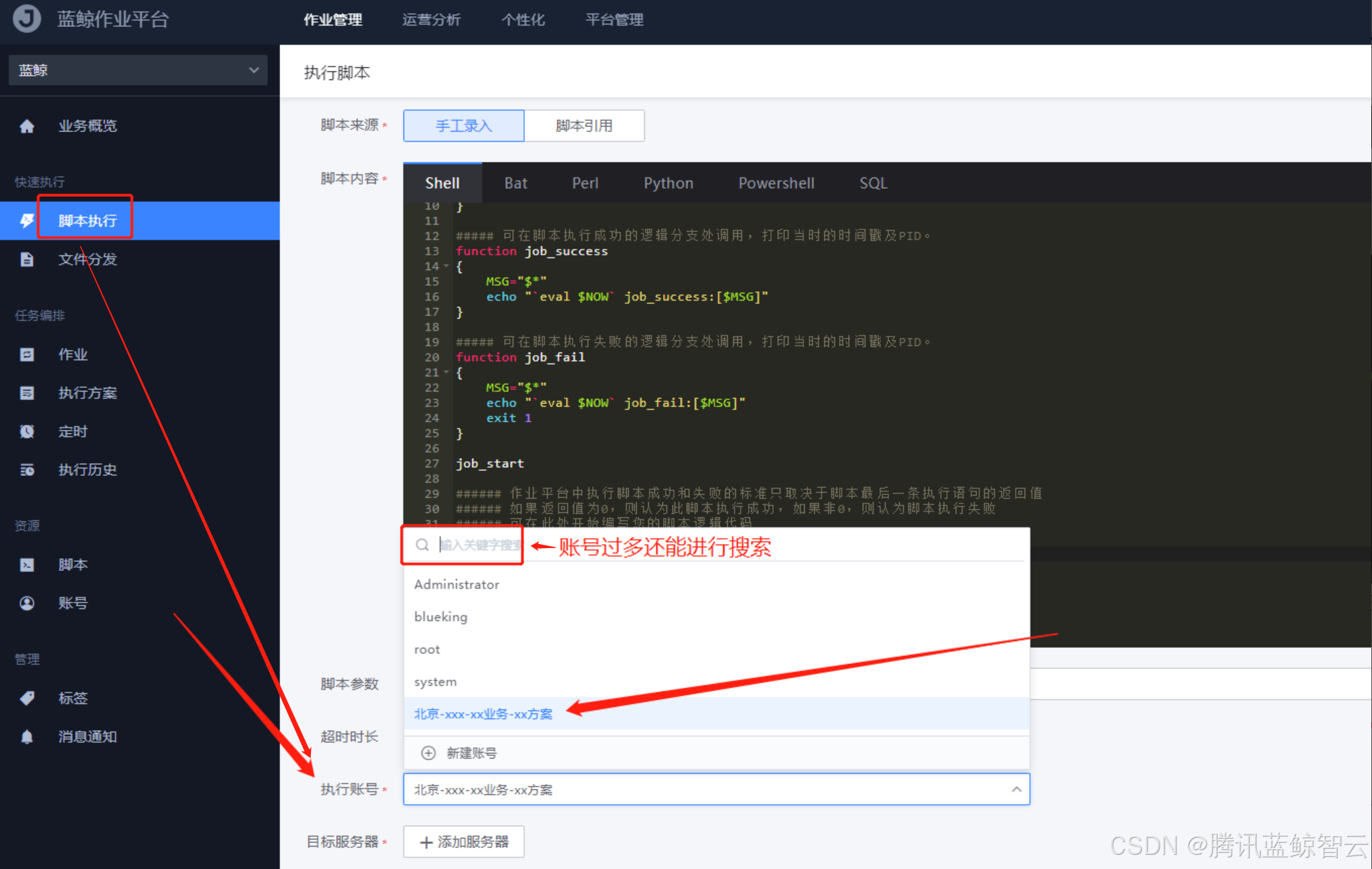Open 执行方案 via its sidebar icon

pyautogui.click(x=27, y=392)
